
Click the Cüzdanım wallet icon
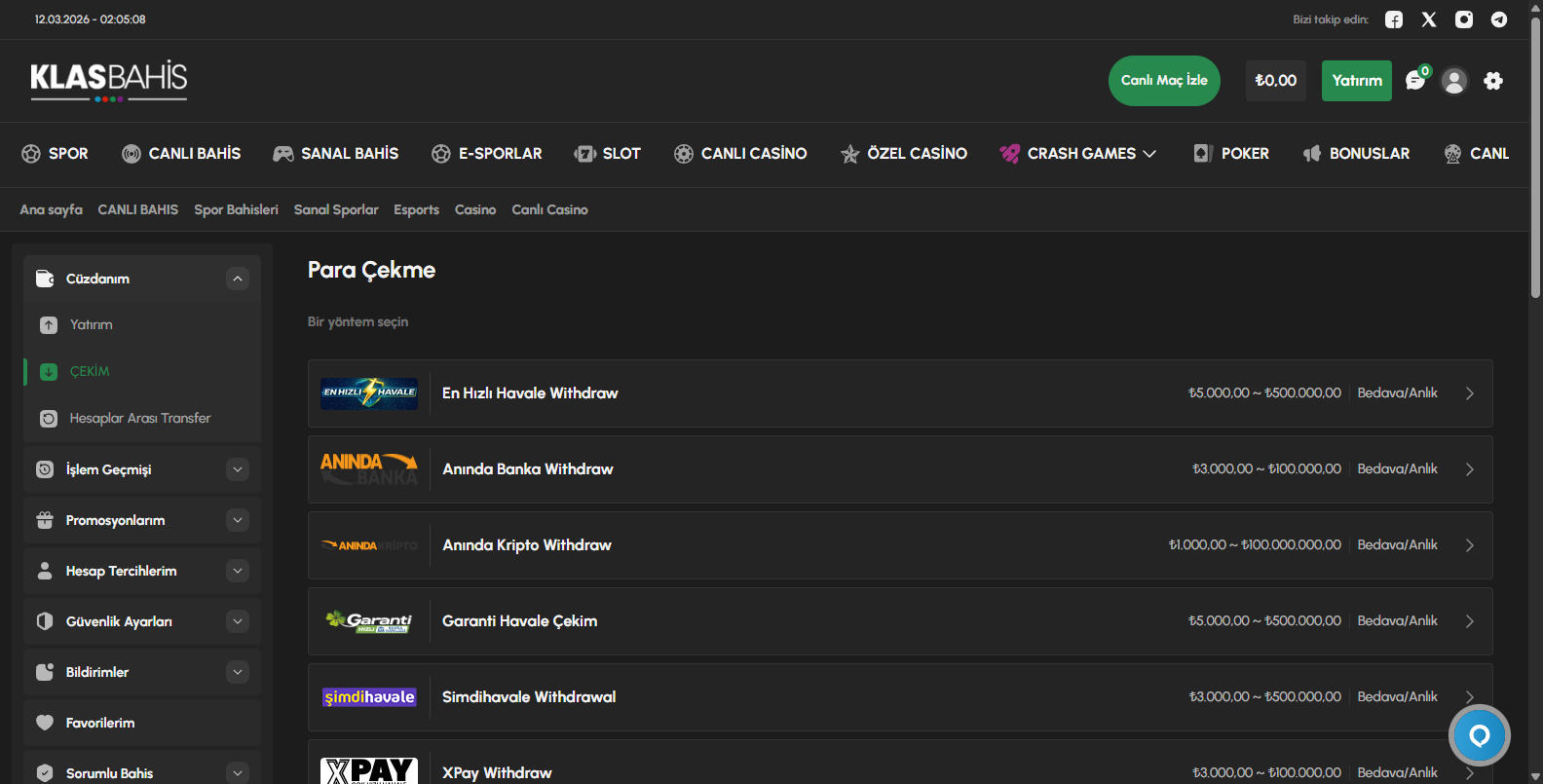point(45,279)
